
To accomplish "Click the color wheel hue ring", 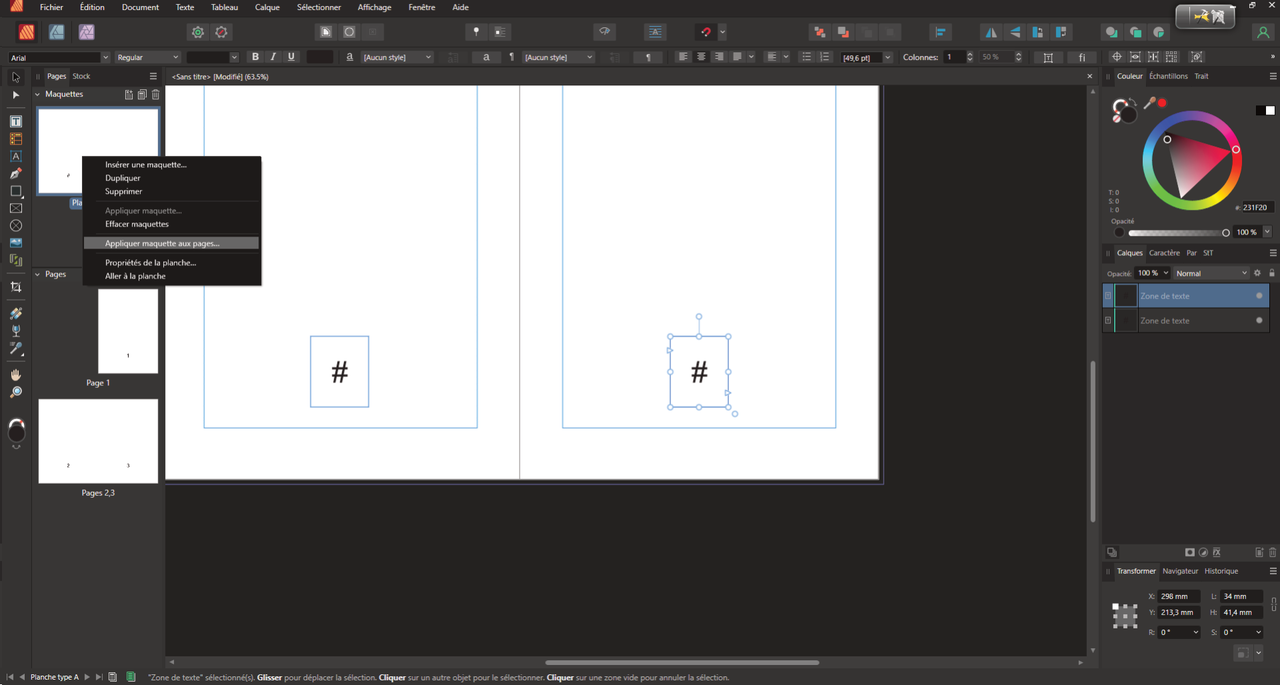I will coord(1192,116).
